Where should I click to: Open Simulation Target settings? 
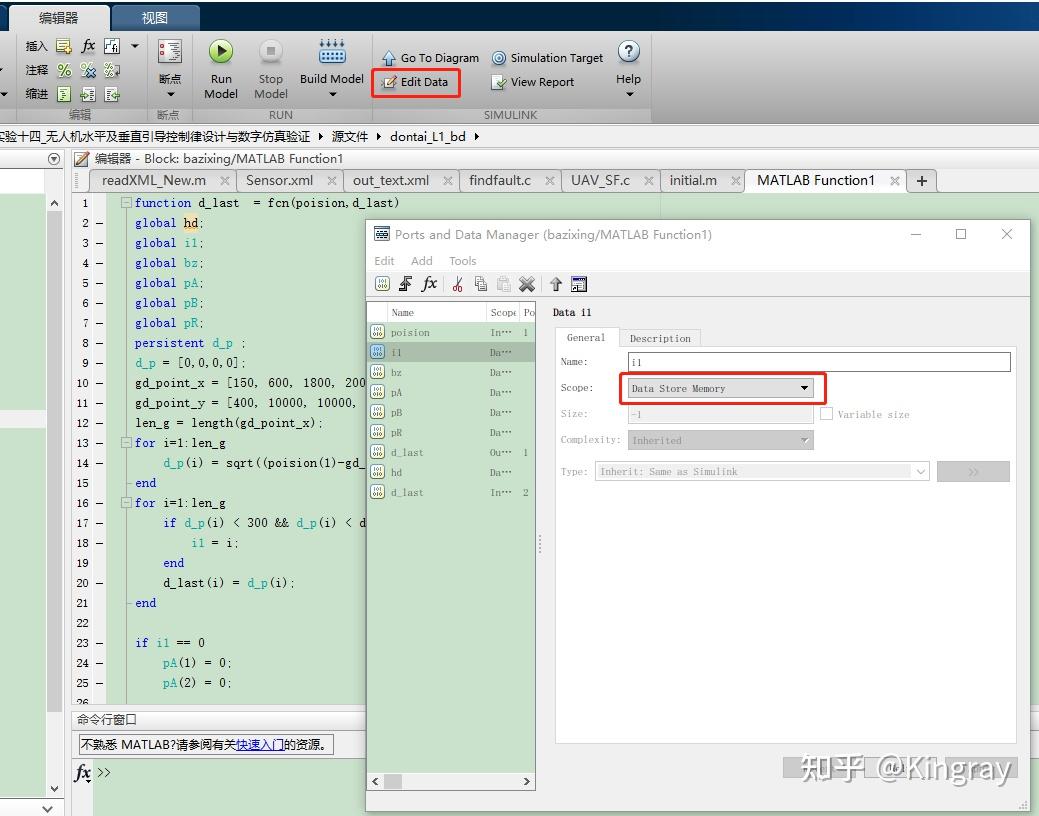[547, 58]
